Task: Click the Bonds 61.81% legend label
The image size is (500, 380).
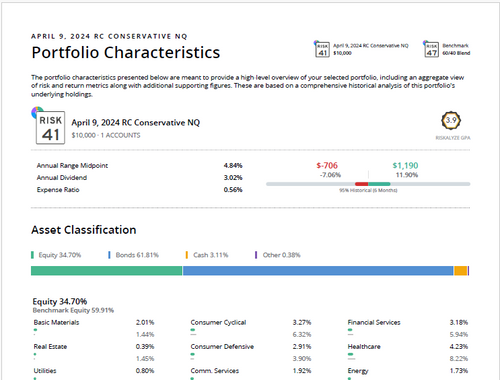Action: pyautogui.click(x=137, y=255)
